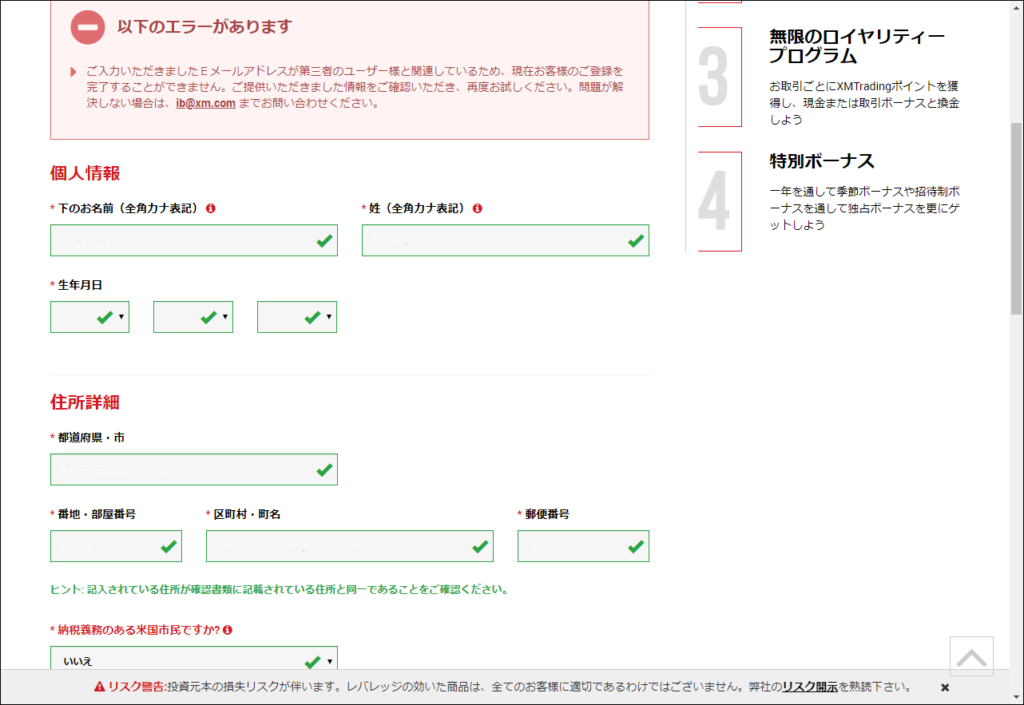Viewport: 1024px width, 705px height.
Task: Open the US citizen dropdown showing いいえ
Action: [x=194, y=658]
